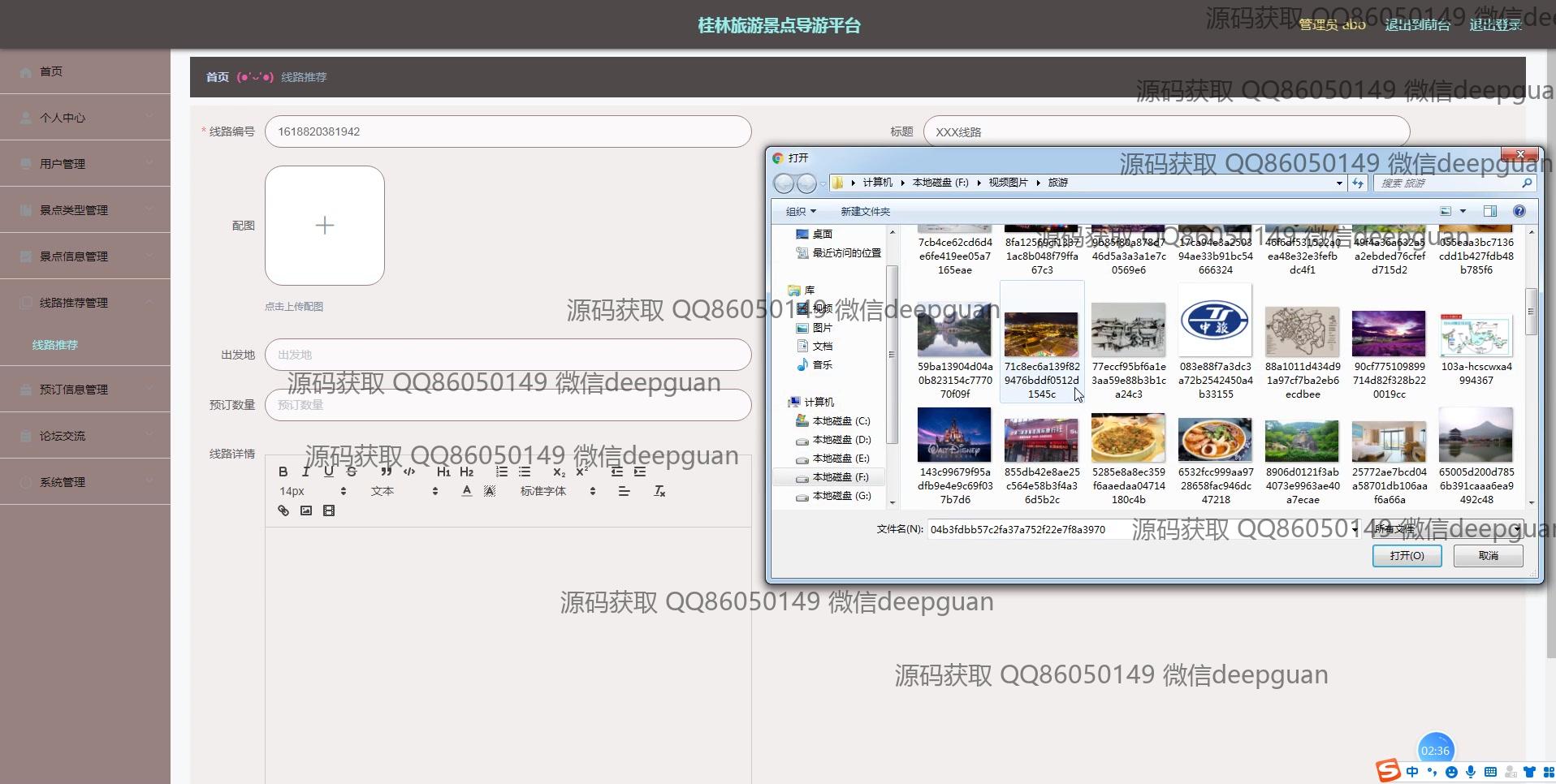Open the 标准字体 font family dropdown
The width and height of the screenshot is (1556, 784).
pyautogui.click(x=557, y=491)
